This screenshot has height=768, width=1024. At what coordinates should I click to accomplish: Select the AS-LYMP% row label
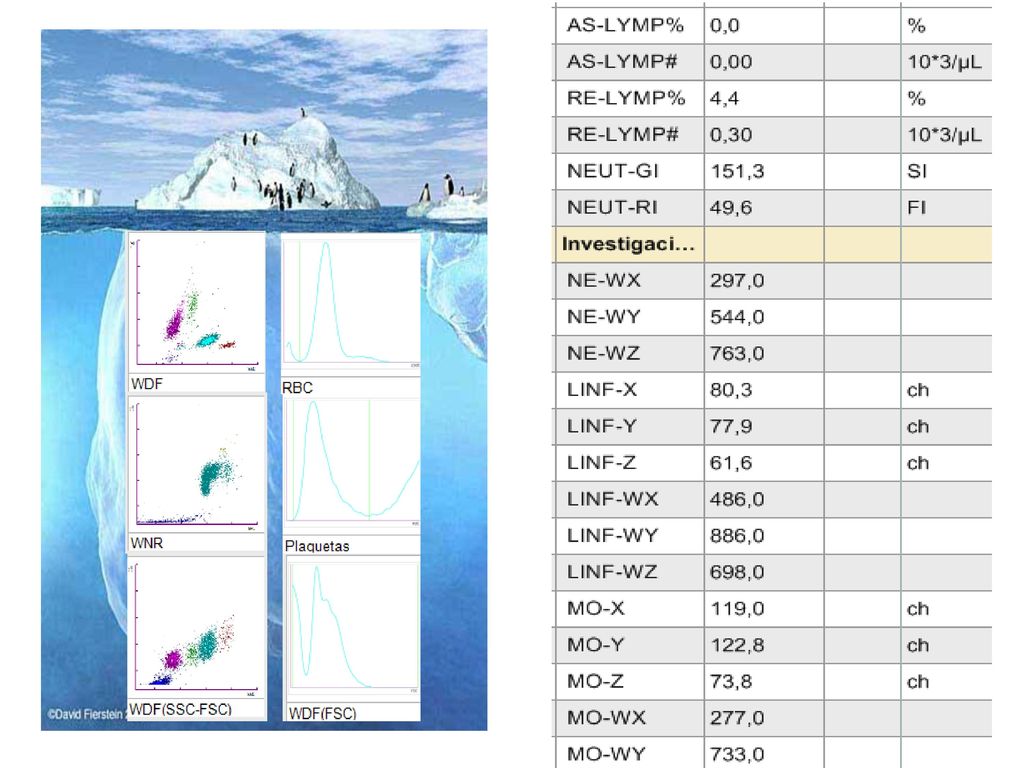pyautogui.click(x=625, y=25)
